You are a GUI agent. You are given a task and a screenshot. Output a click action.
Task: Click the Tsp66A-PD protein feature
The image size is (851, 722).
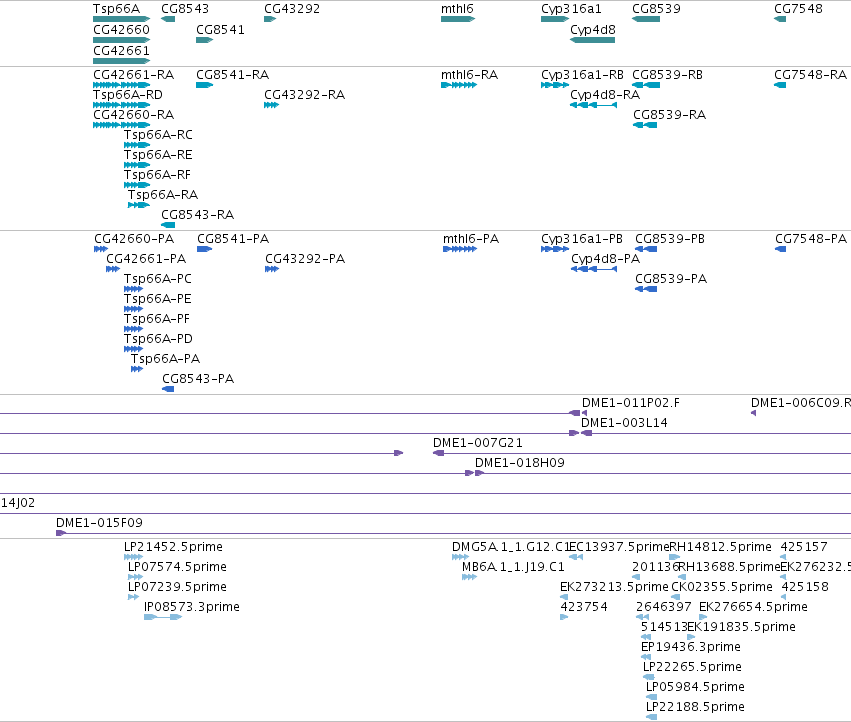click(134, 349)
